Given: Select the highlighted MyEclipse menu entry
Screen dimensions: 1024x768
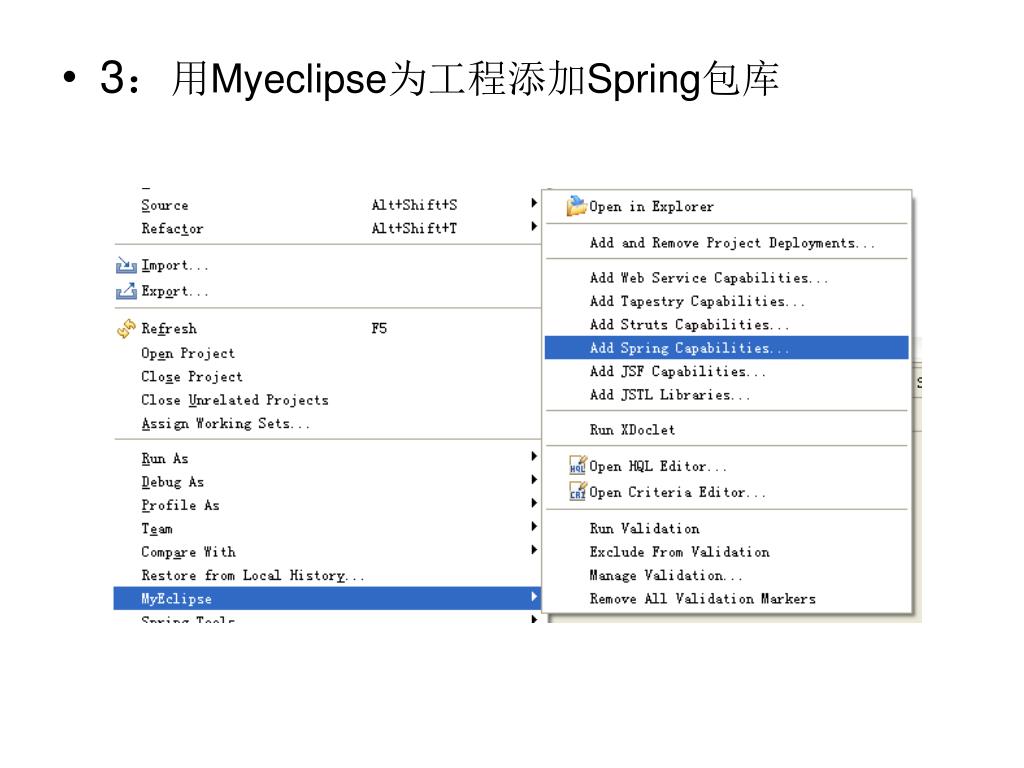Looking at the screenshot, I should pos(327,598).
